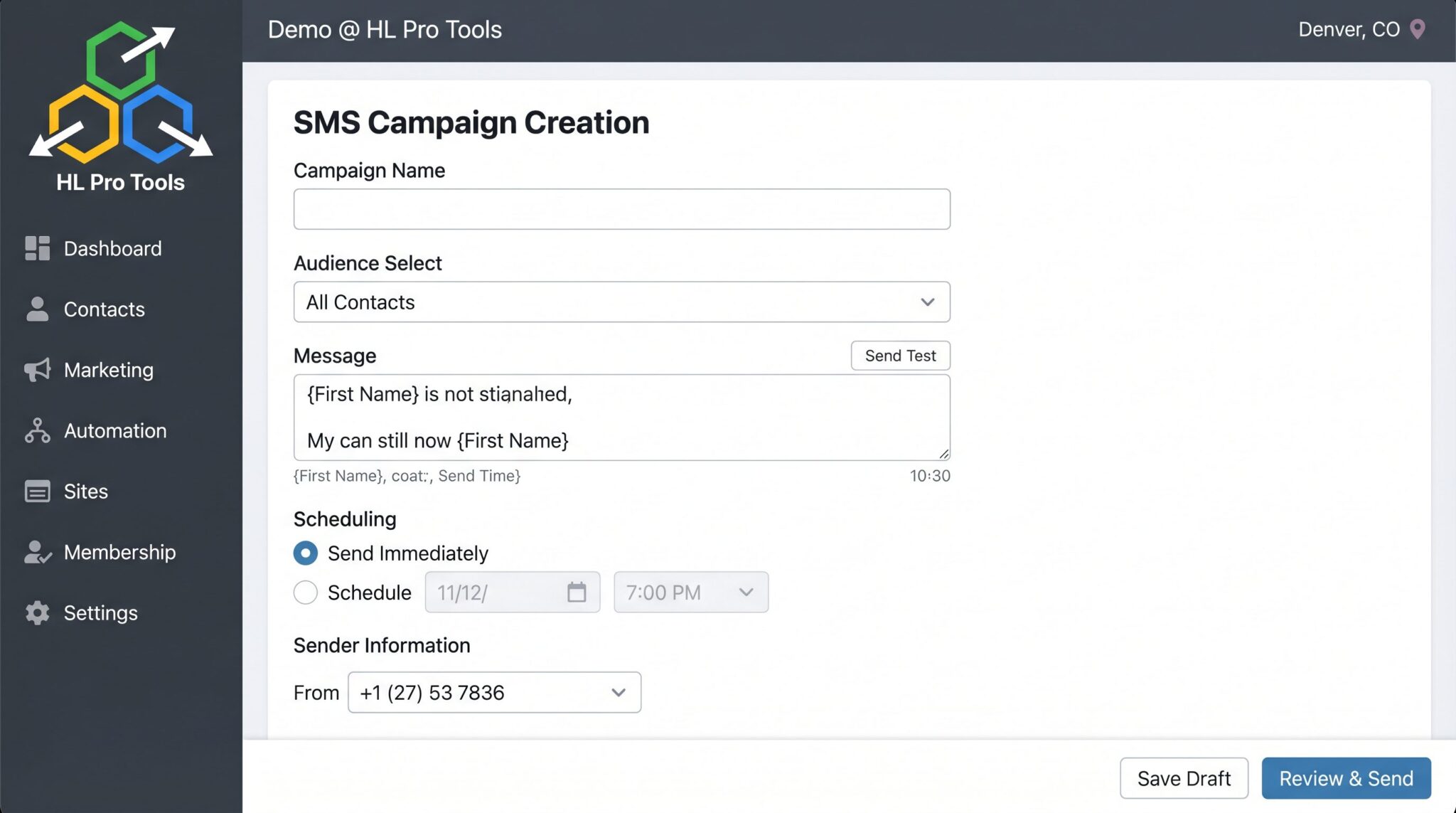
Task: Click the 'Demo @ HL Pro Tools' header title
Action: (385, 30)
